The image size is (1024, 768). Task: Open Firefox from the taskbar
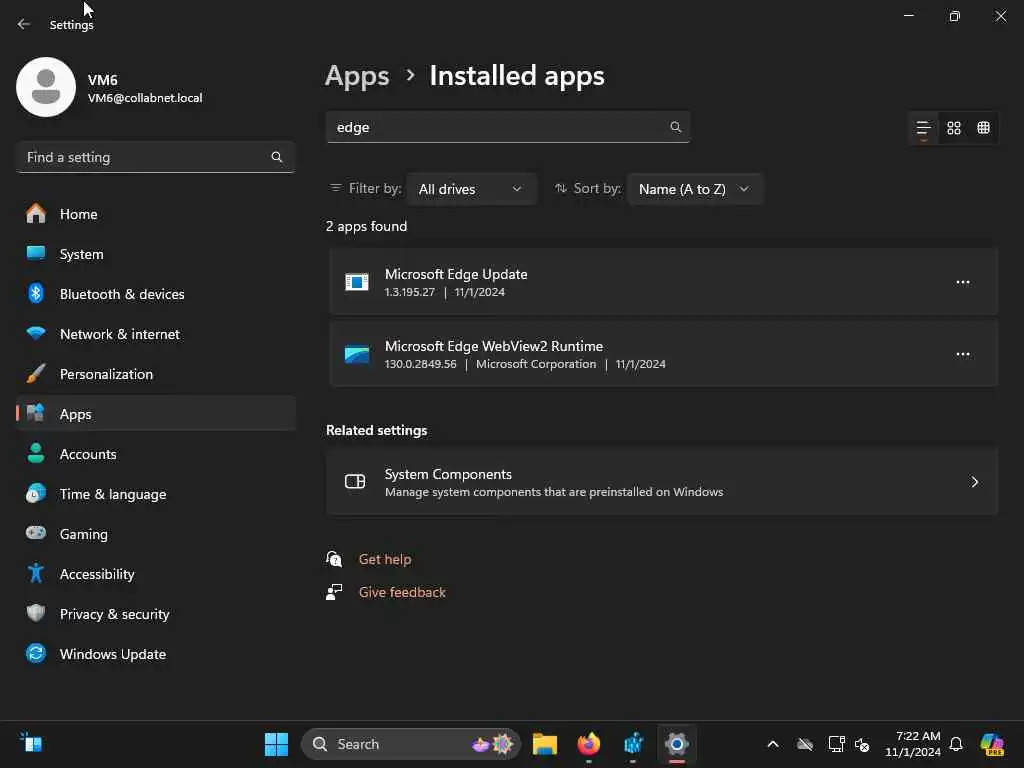[589, 744]
